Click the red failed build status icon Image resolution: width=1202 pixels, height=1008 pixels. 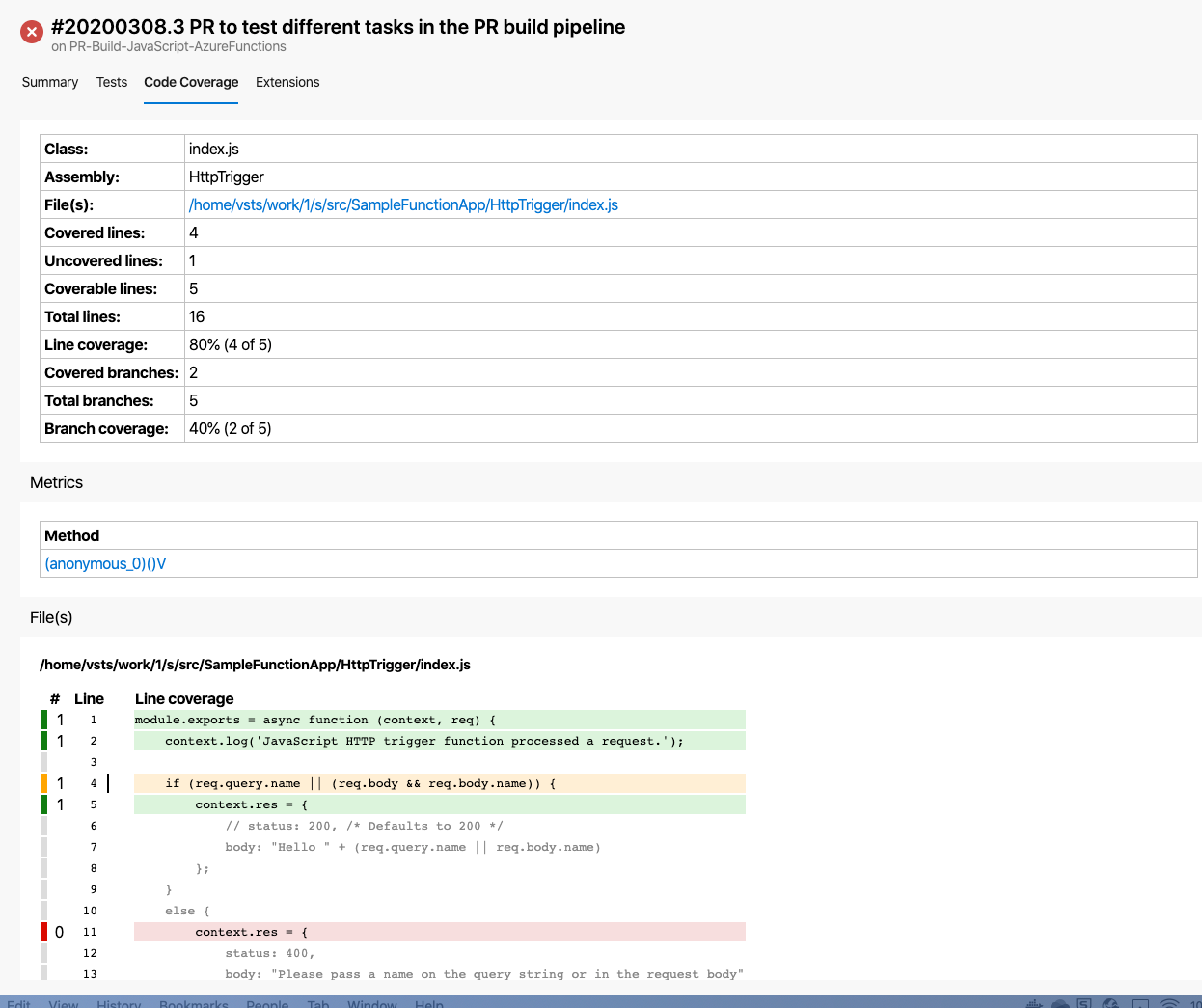point(31,31)
